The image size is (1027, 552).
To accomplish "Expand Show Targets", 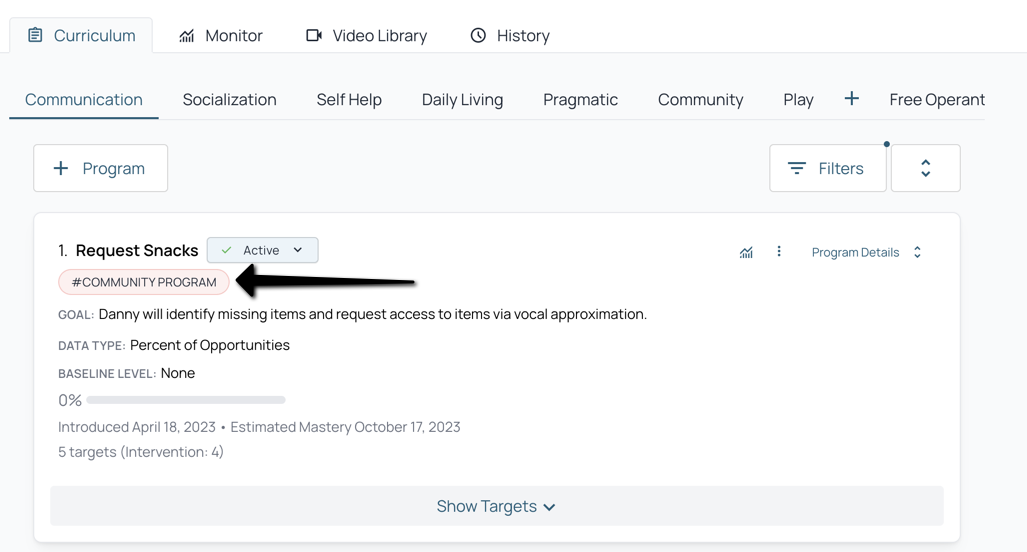I will tap(496, 506).
